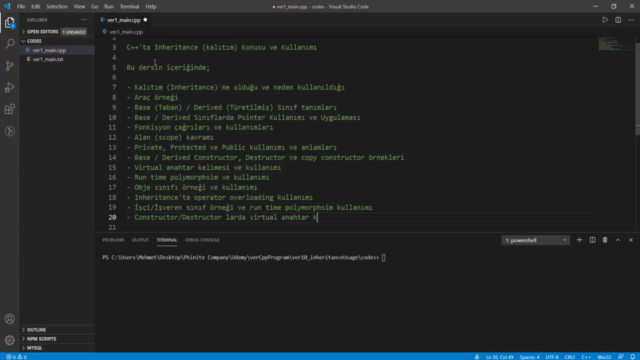Switch to the Debug Console tab

coord(202,240)
